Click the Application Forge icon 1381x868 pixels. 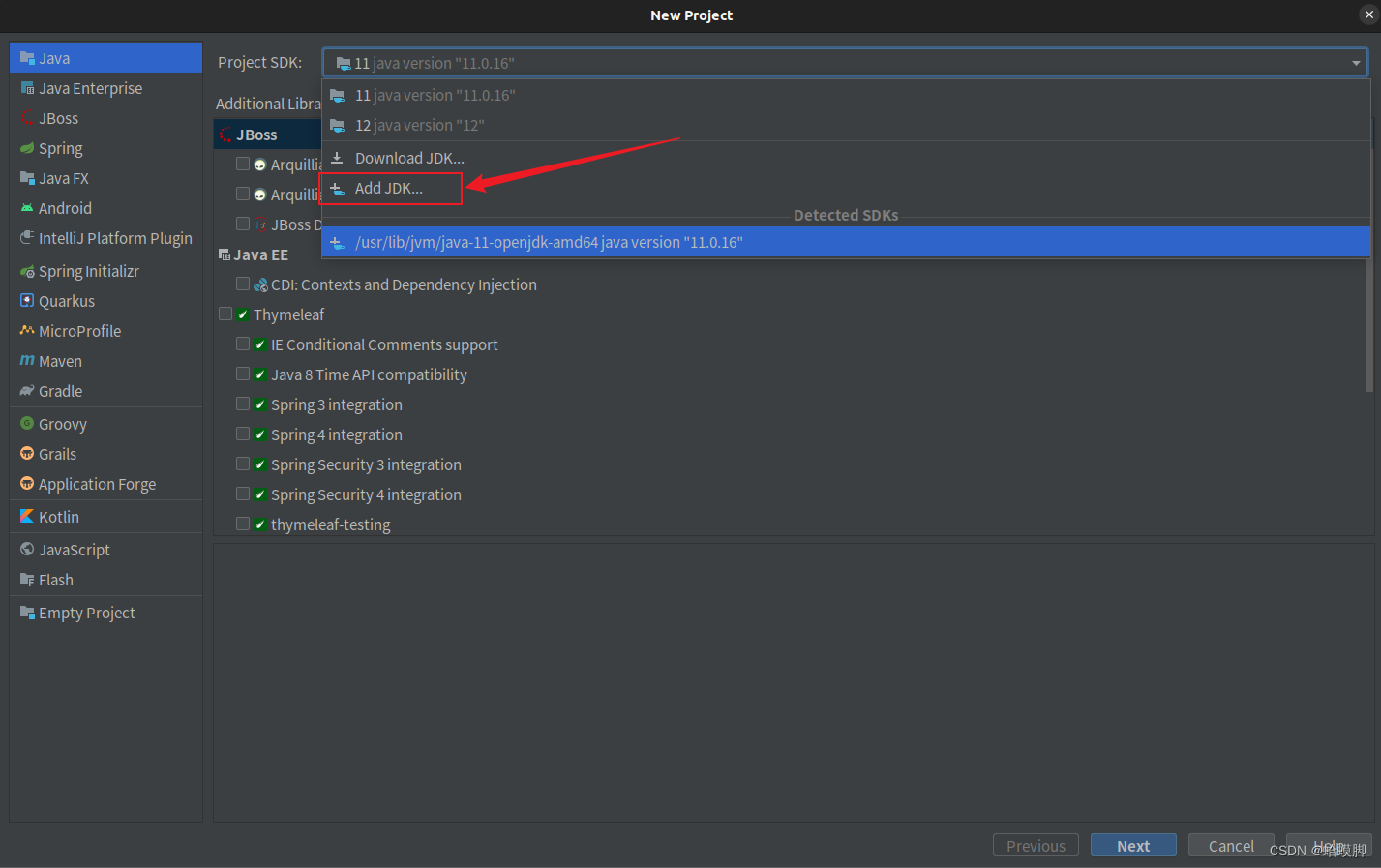tap(27, 484)
